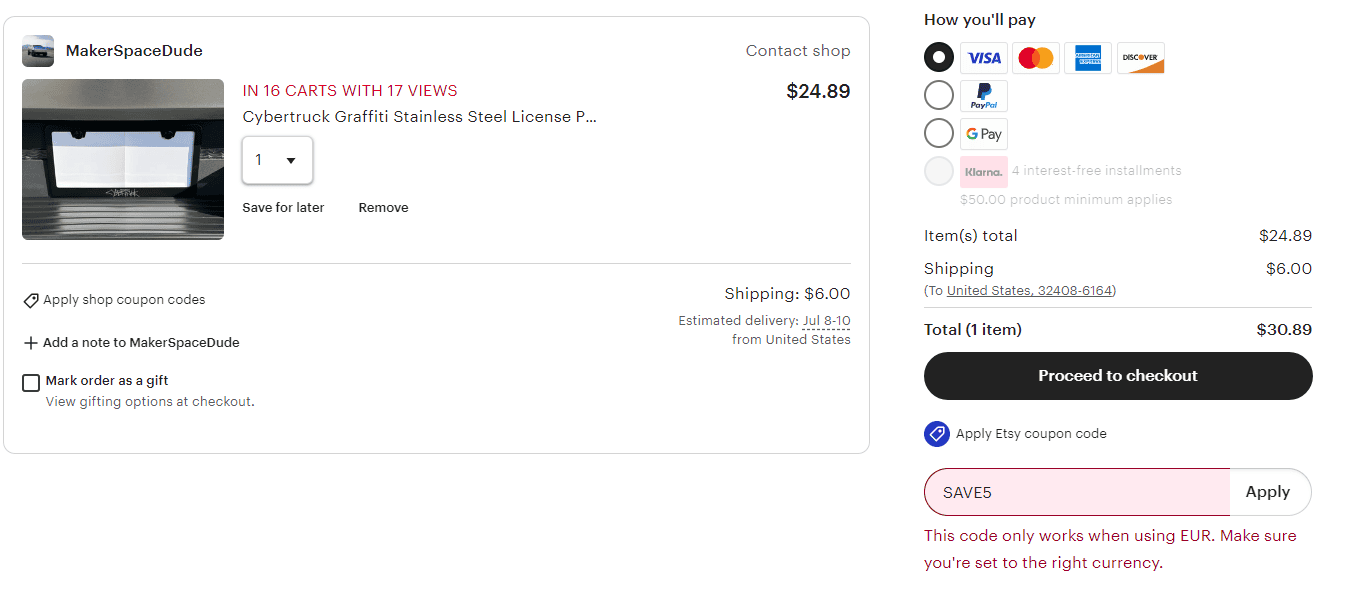Open the license plate product thumbnail
Screen dimensions: 1347x591
(122, 160)
